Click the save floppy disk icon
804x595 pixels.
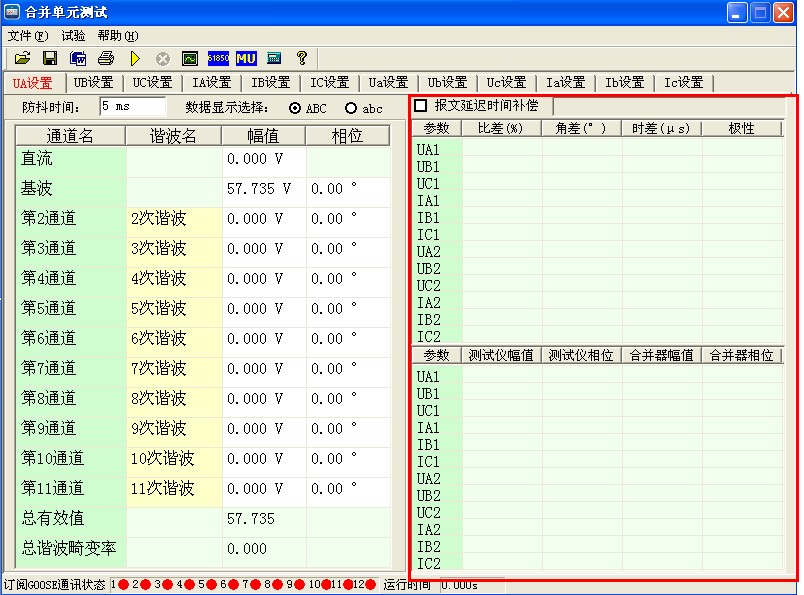49,59
